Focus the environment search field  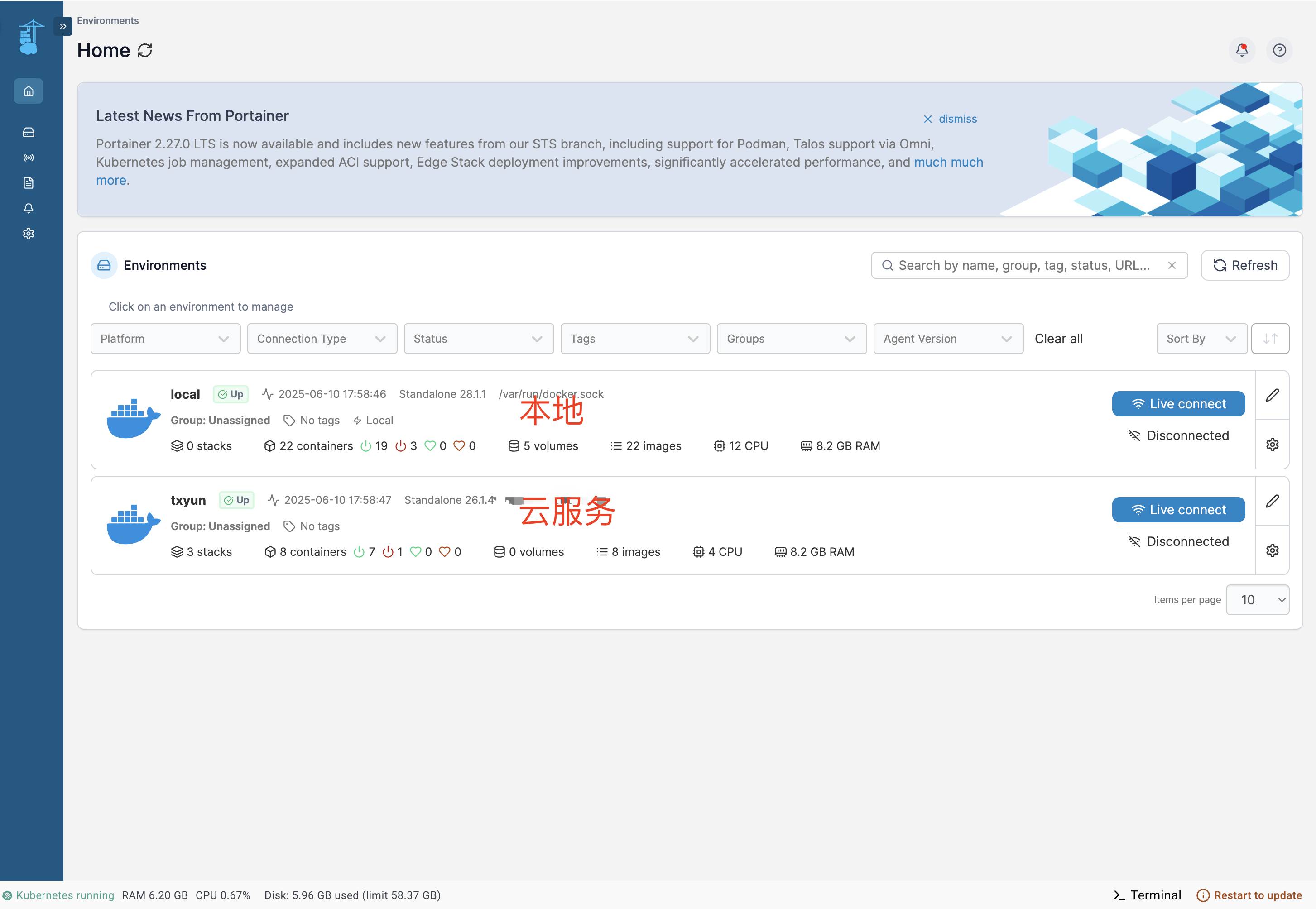(x=1029, y=265)
